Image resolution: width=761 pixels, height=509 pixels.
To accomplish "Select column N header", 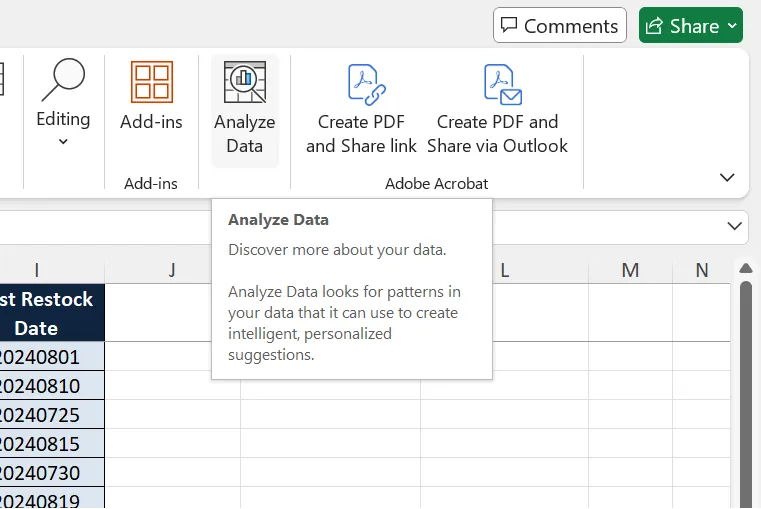I will tap(701, 270).
